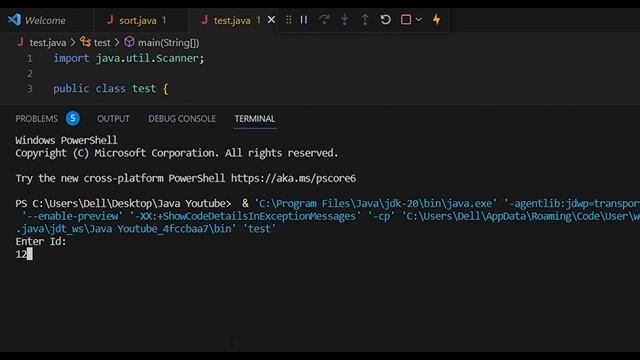Image resolution: width=640 pixels, height=360 pixels.
Task: Close the test.java tab
Action: 271,20
